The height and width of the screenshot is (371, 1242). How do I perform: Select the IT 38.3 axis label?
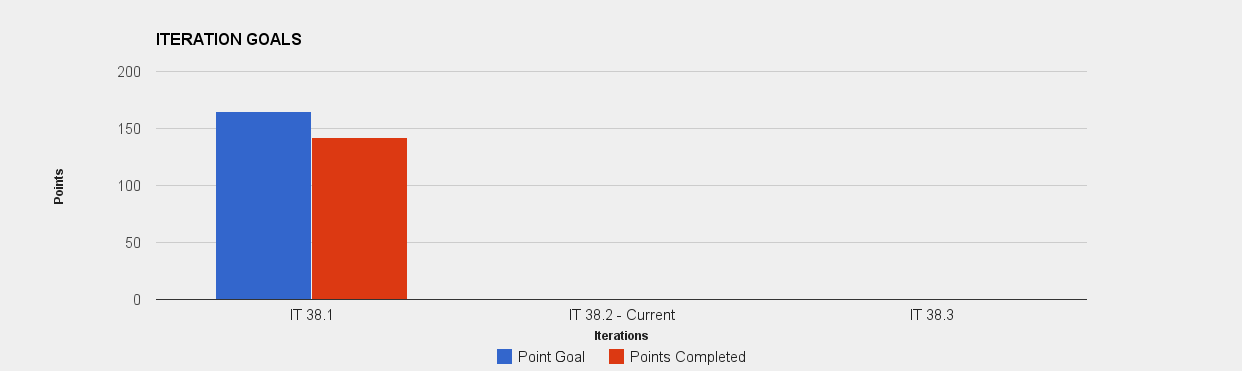(931, 315)
